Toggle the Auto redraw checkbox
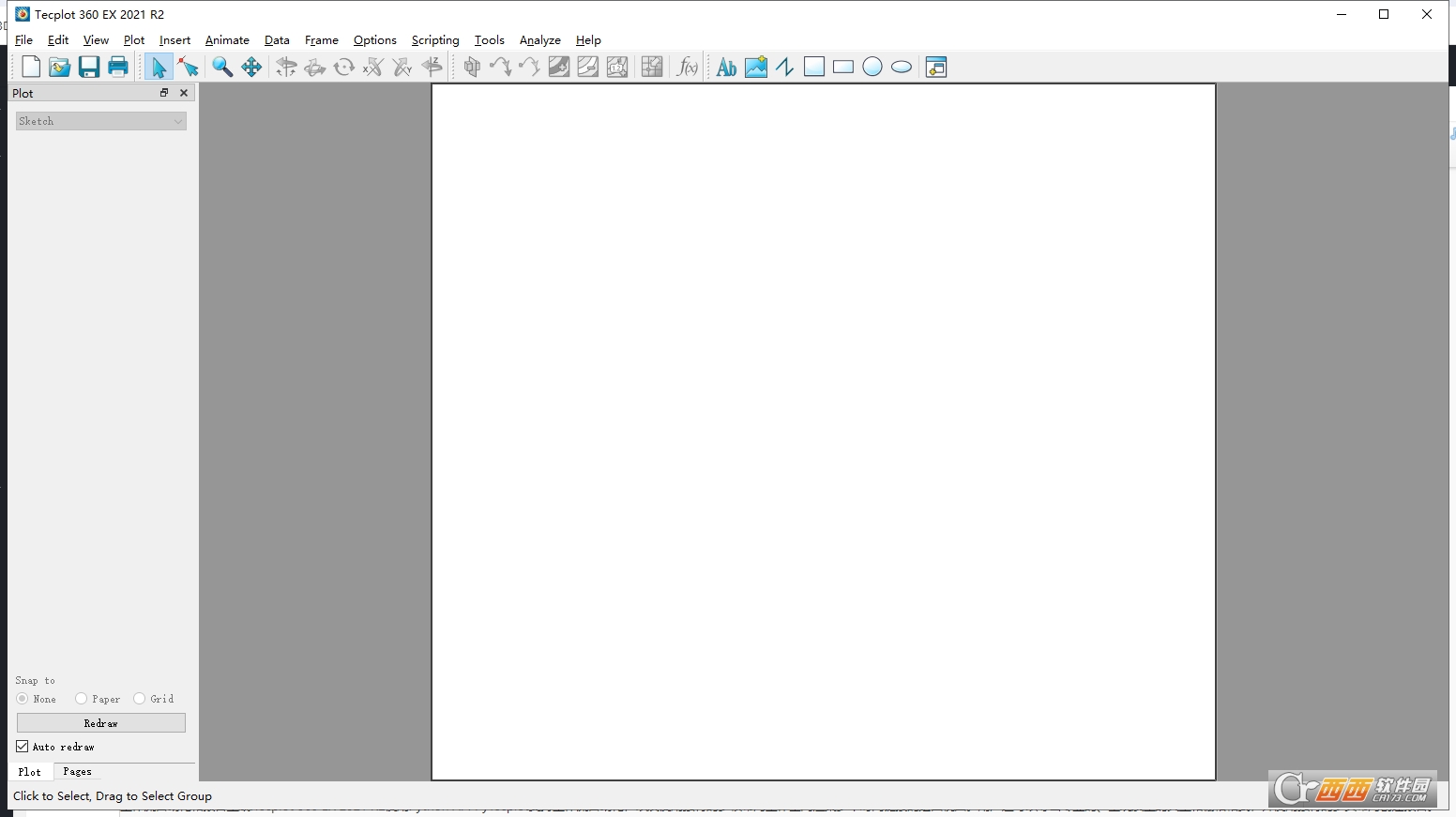The image size is (1456, 817). point(23,747)
